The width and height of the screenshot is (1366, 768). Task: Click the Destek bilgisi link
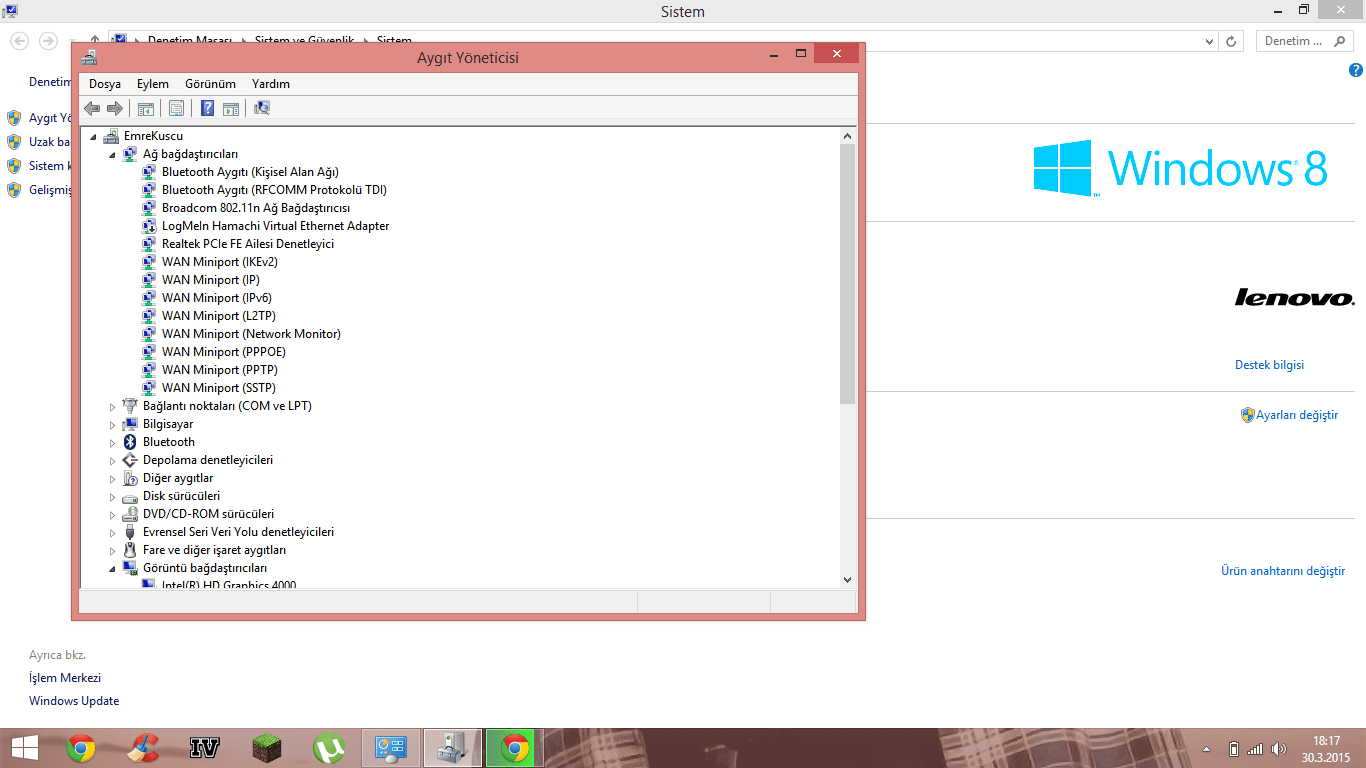[1269, 365]
